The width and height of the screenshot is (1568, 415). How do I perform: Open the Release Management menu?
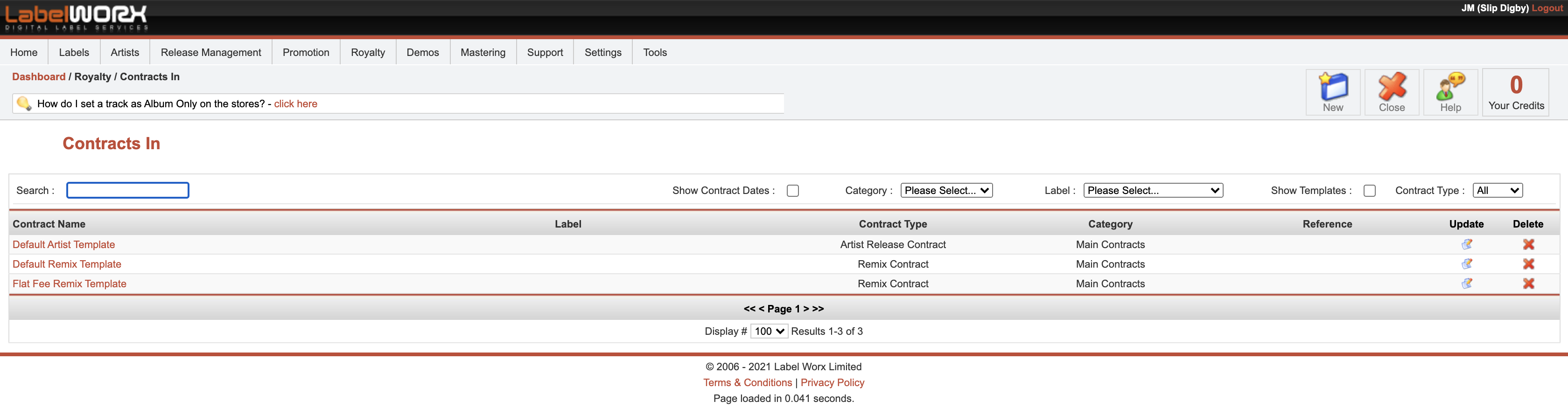210,52
